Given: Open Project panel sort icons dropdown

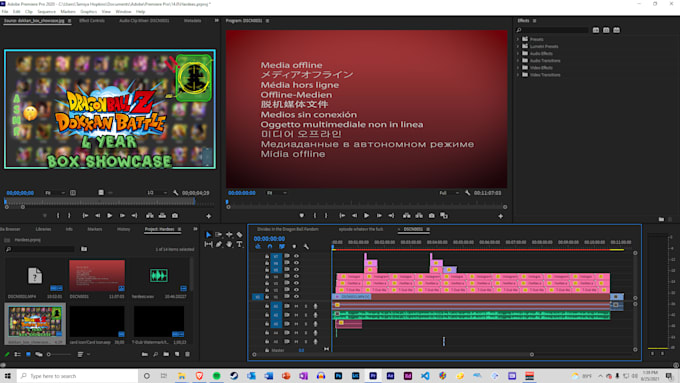Looking at the screenshot, I should (x=82, y=354).
